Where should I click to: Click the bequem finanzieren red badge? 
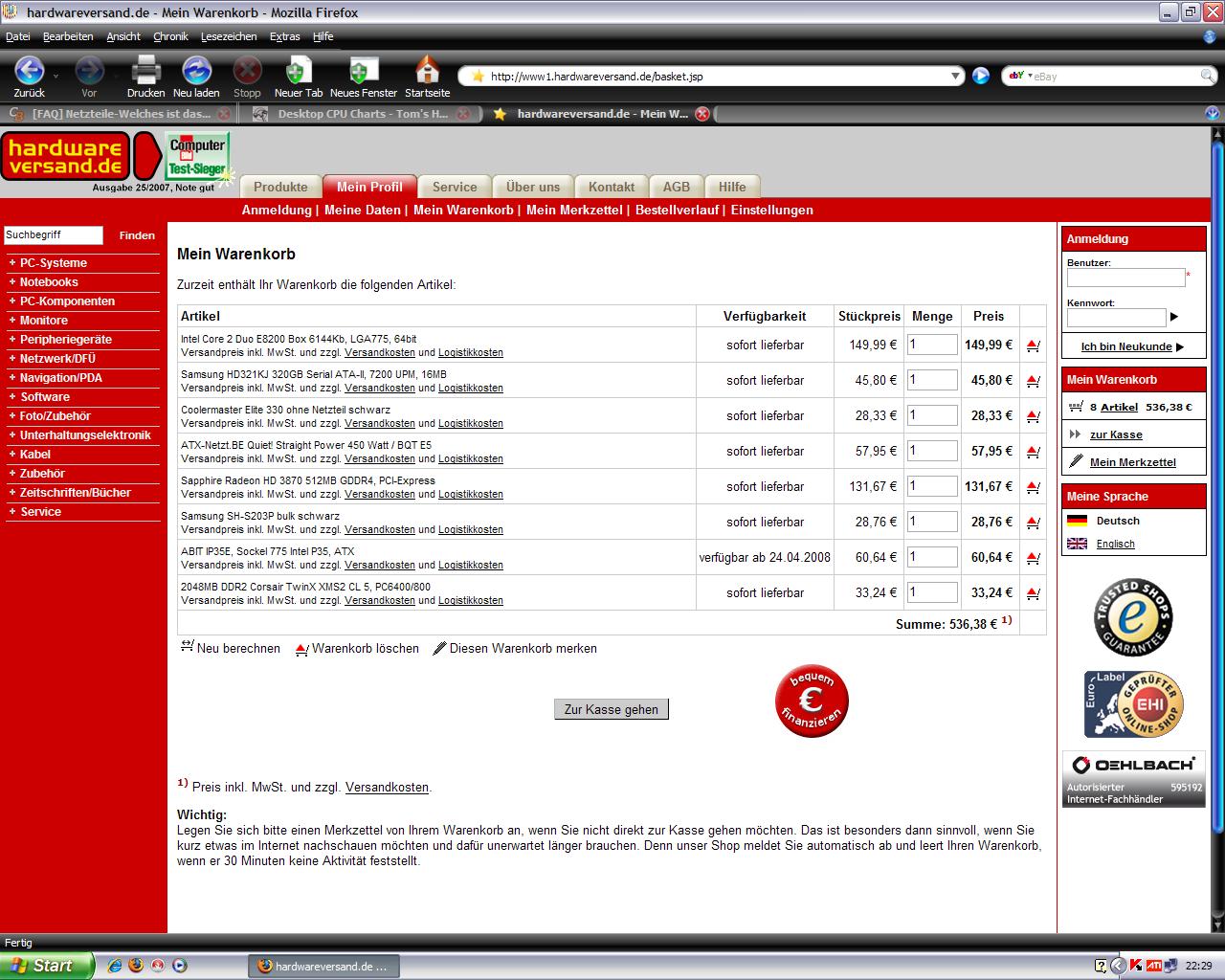pyautogui.click(x=812, y=702)
